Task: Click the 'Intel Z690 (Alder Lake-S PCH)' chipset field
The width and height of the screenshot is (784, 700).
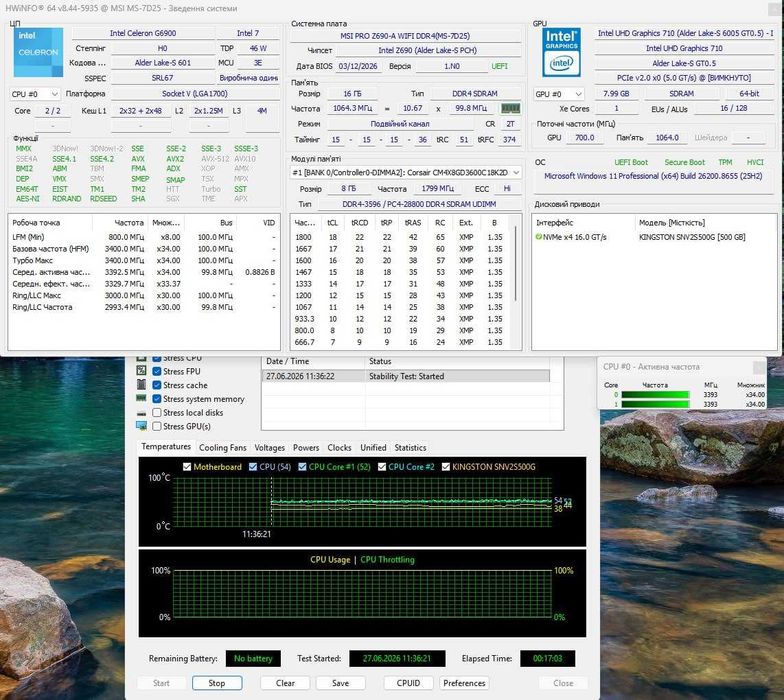Action: click(x=428, y=50)
